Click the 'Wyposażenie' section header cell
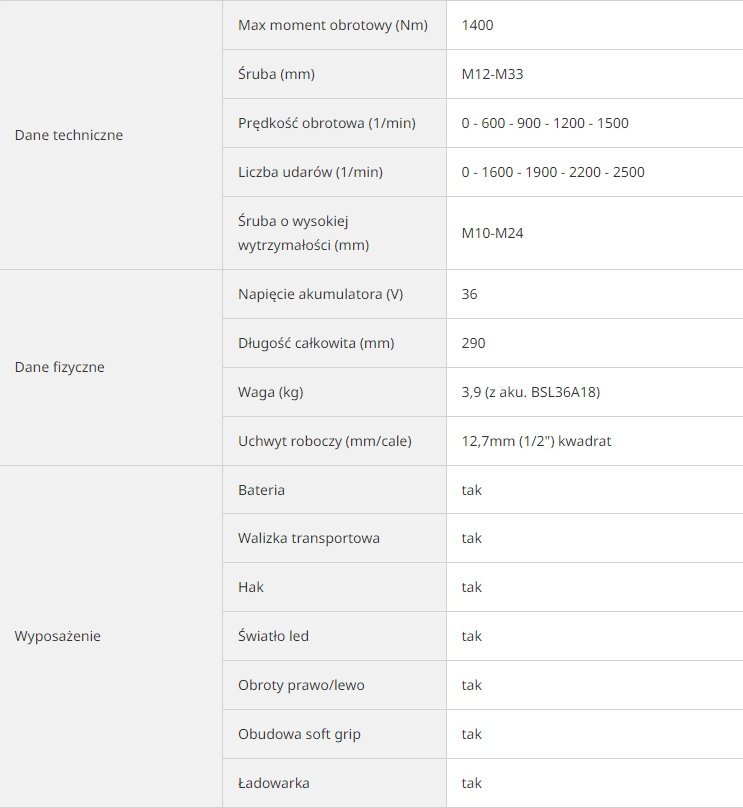743x808 pixels. point(58,636)
